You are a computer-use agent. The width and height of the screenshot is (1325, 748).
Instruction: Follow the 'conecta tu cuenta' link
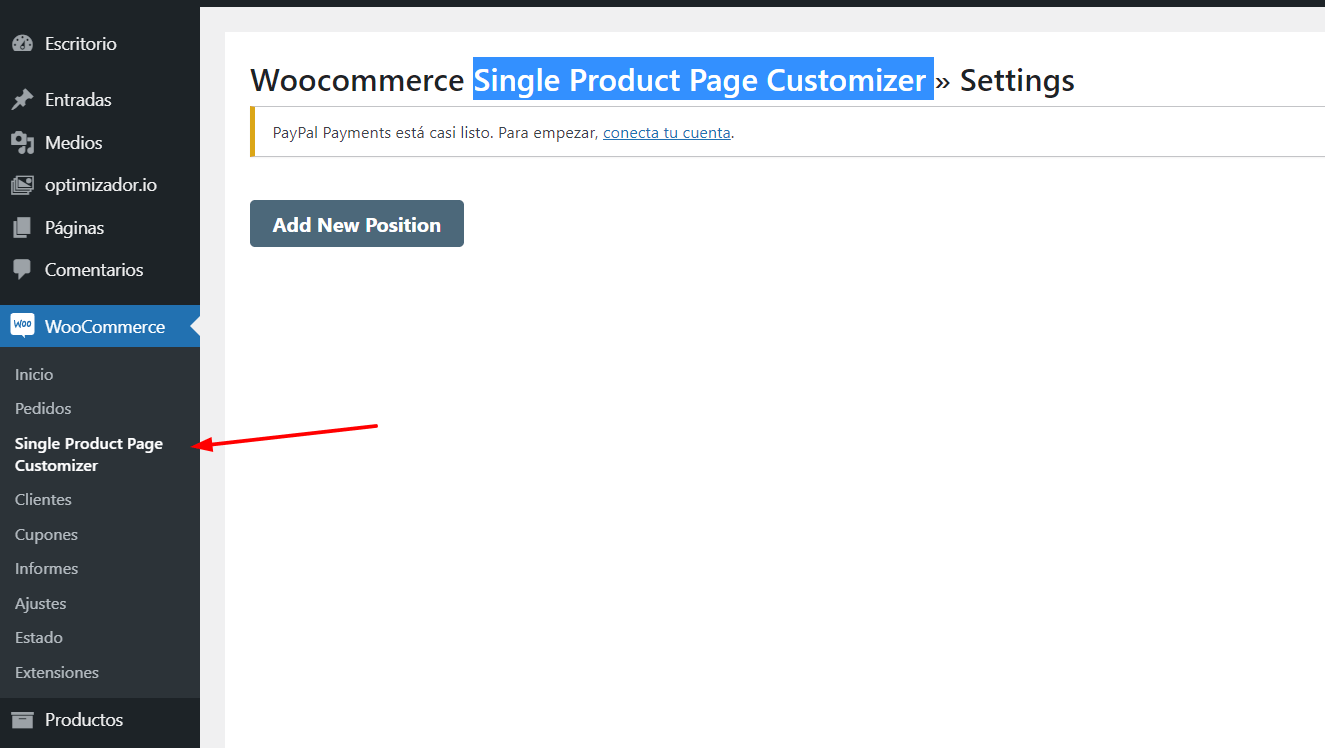[x=667, y=132]
